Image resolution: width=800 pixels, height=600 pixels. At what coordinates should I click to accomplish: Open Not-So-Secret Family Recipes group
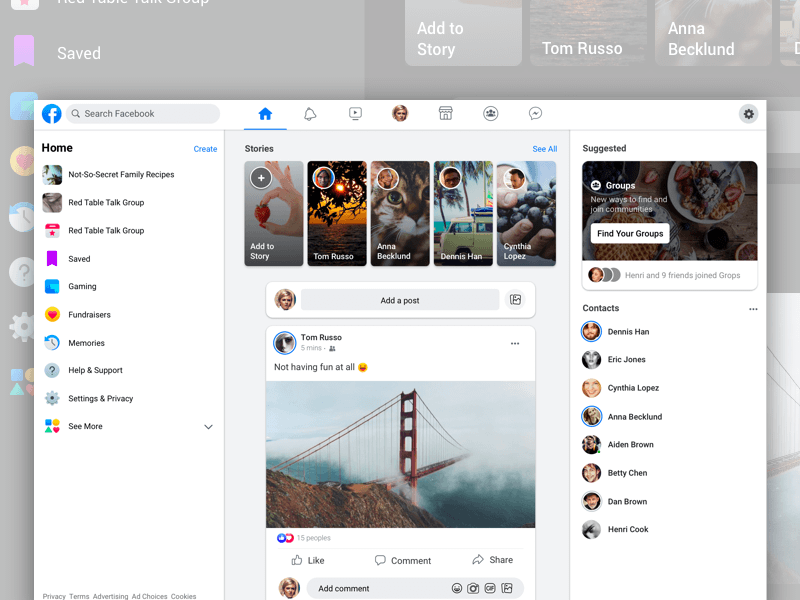click(108, 174)
